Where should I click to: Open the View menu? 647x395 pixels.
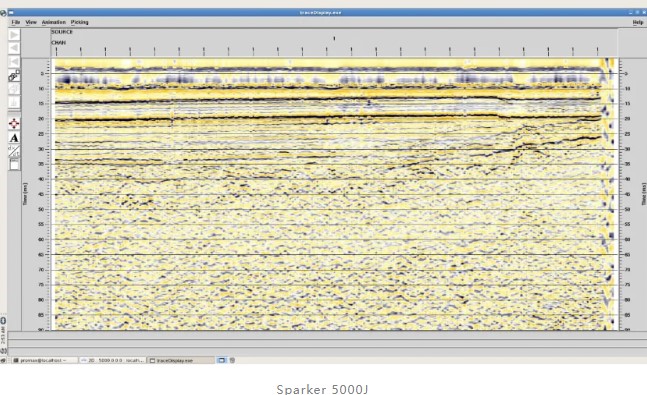point(31,22)
